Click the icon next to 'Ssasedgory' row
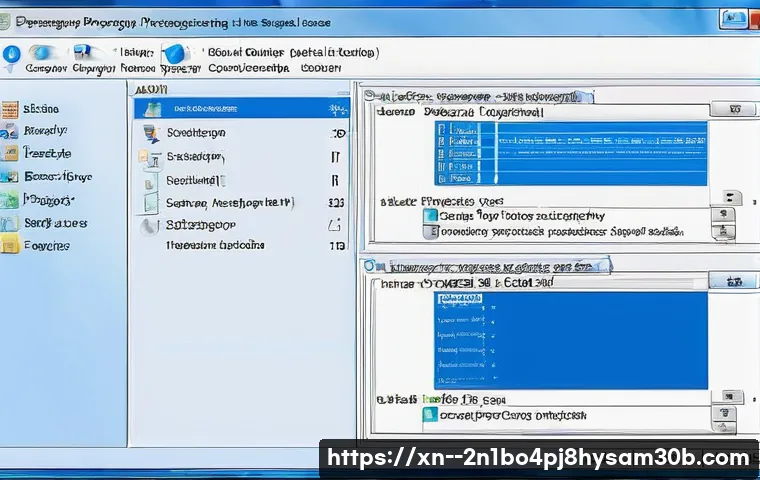This screenshot has width=760, height=480. coord(150,158)
